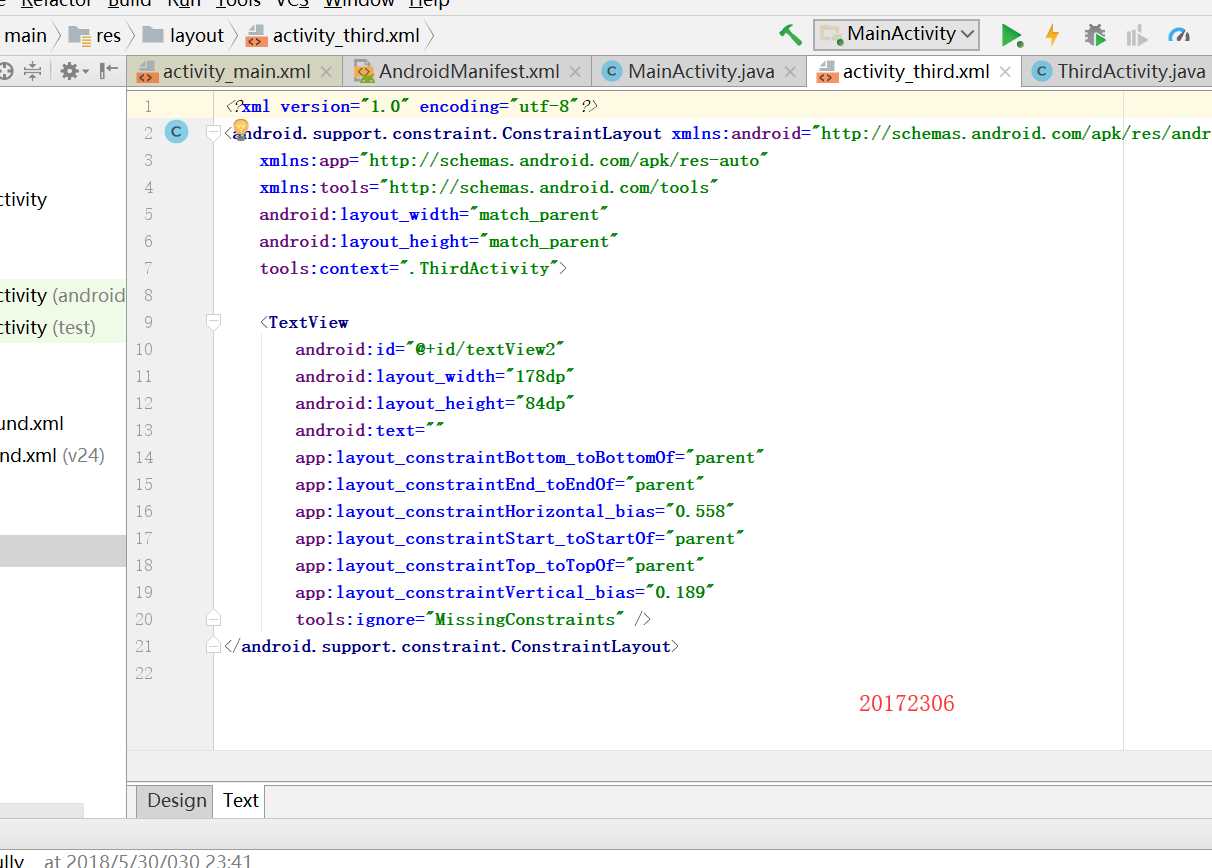Click vertical bias value '0.189'
Viewport: 1212px width, 868px height.
coord(680,592)
